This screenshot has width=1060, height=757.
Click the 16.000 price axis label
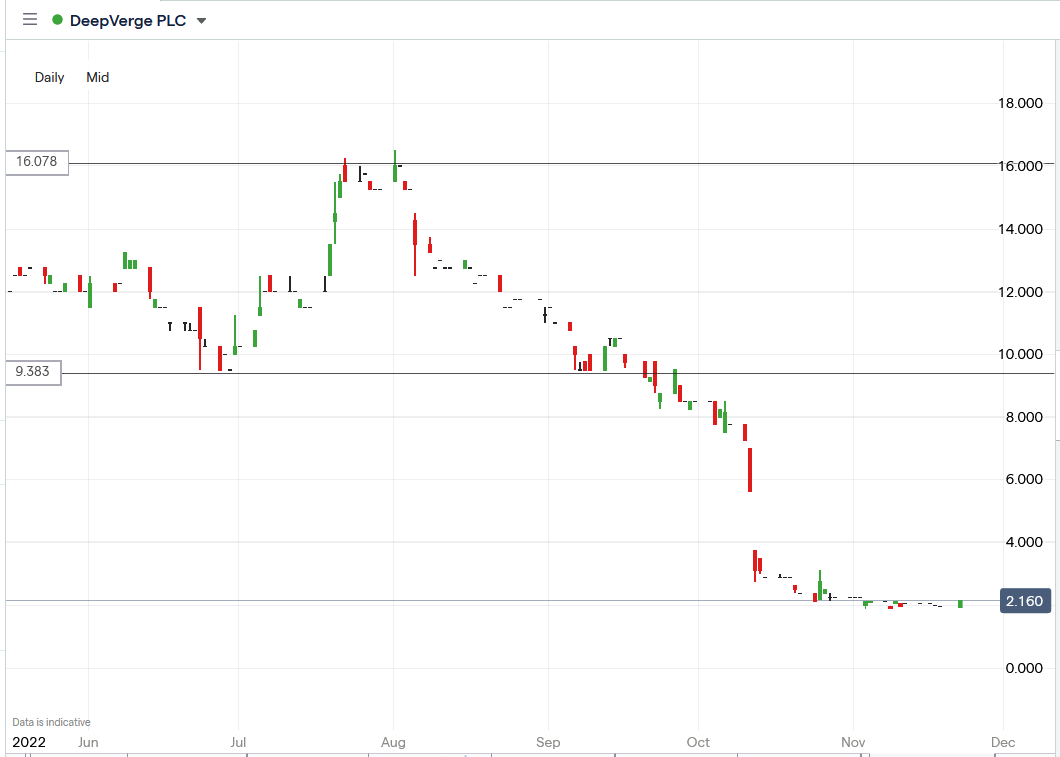click(x=1020, y=166)
